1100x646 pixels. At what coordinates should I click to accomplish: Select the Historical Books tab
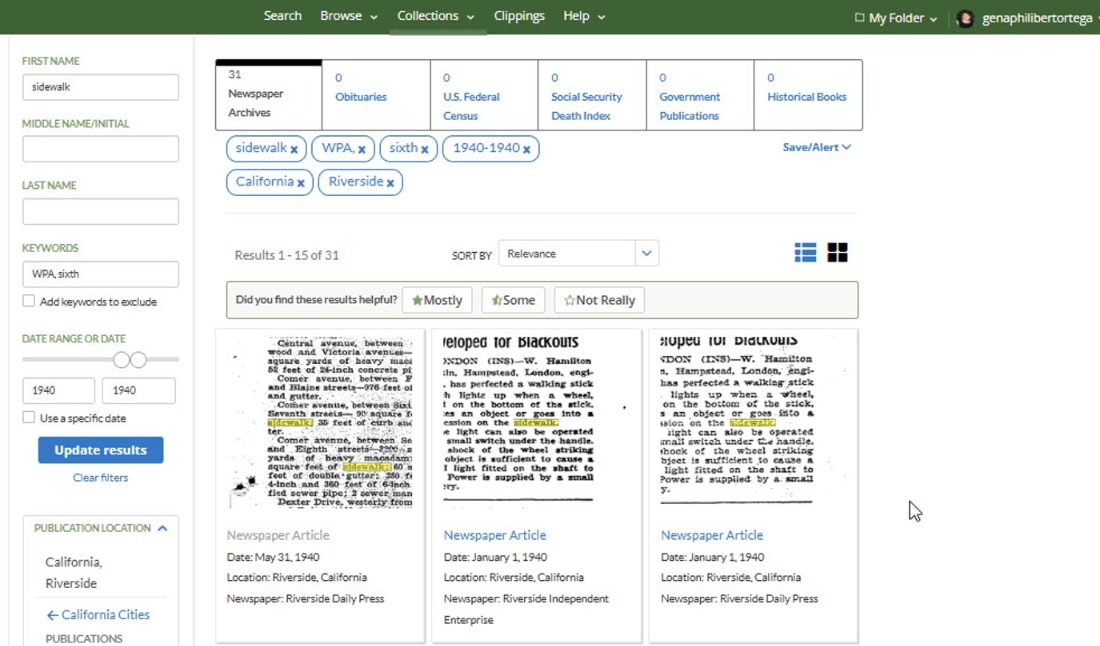tap(808, 95)
